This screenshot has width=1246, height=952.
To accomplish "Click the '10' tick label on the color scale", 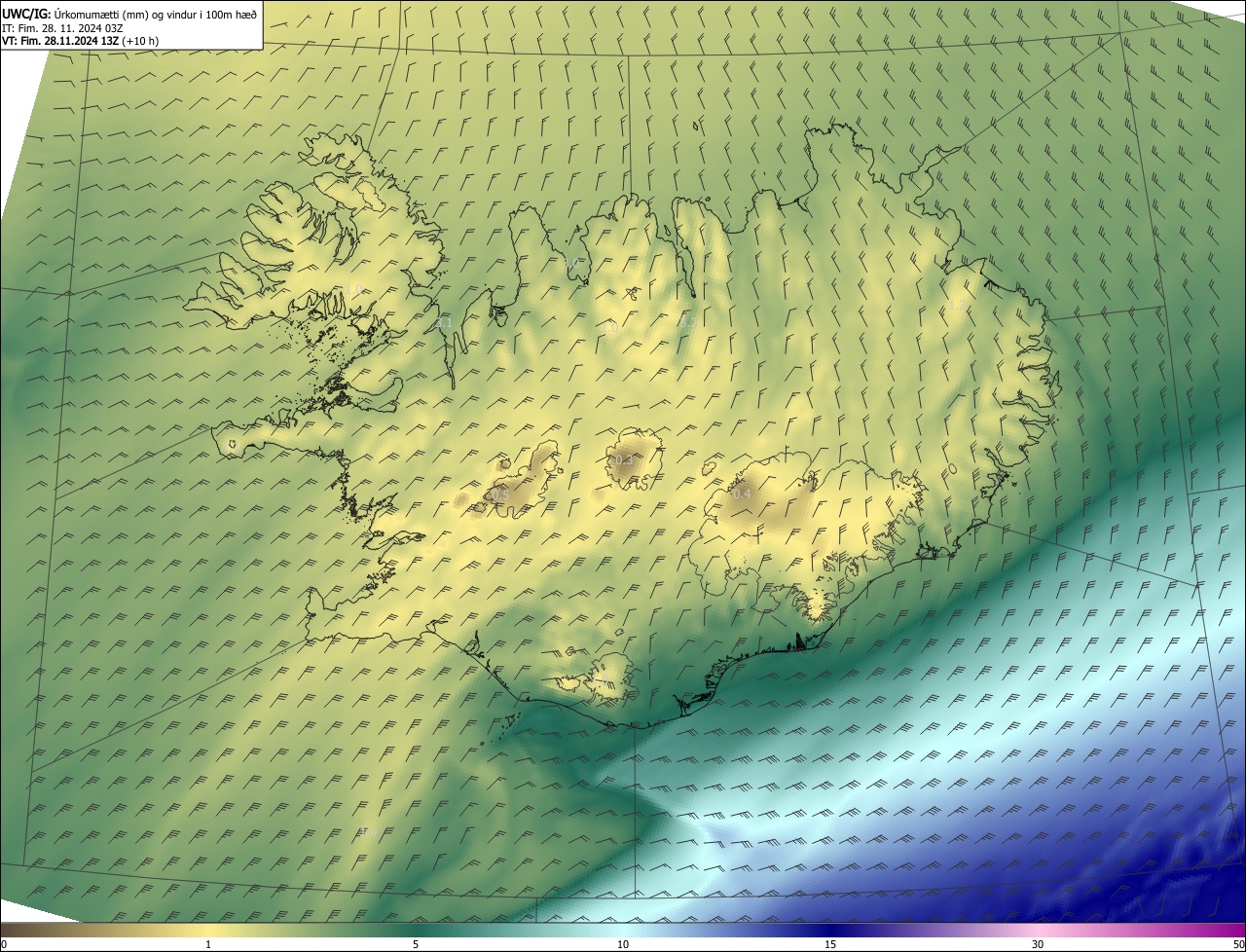I will click(623, 944).
